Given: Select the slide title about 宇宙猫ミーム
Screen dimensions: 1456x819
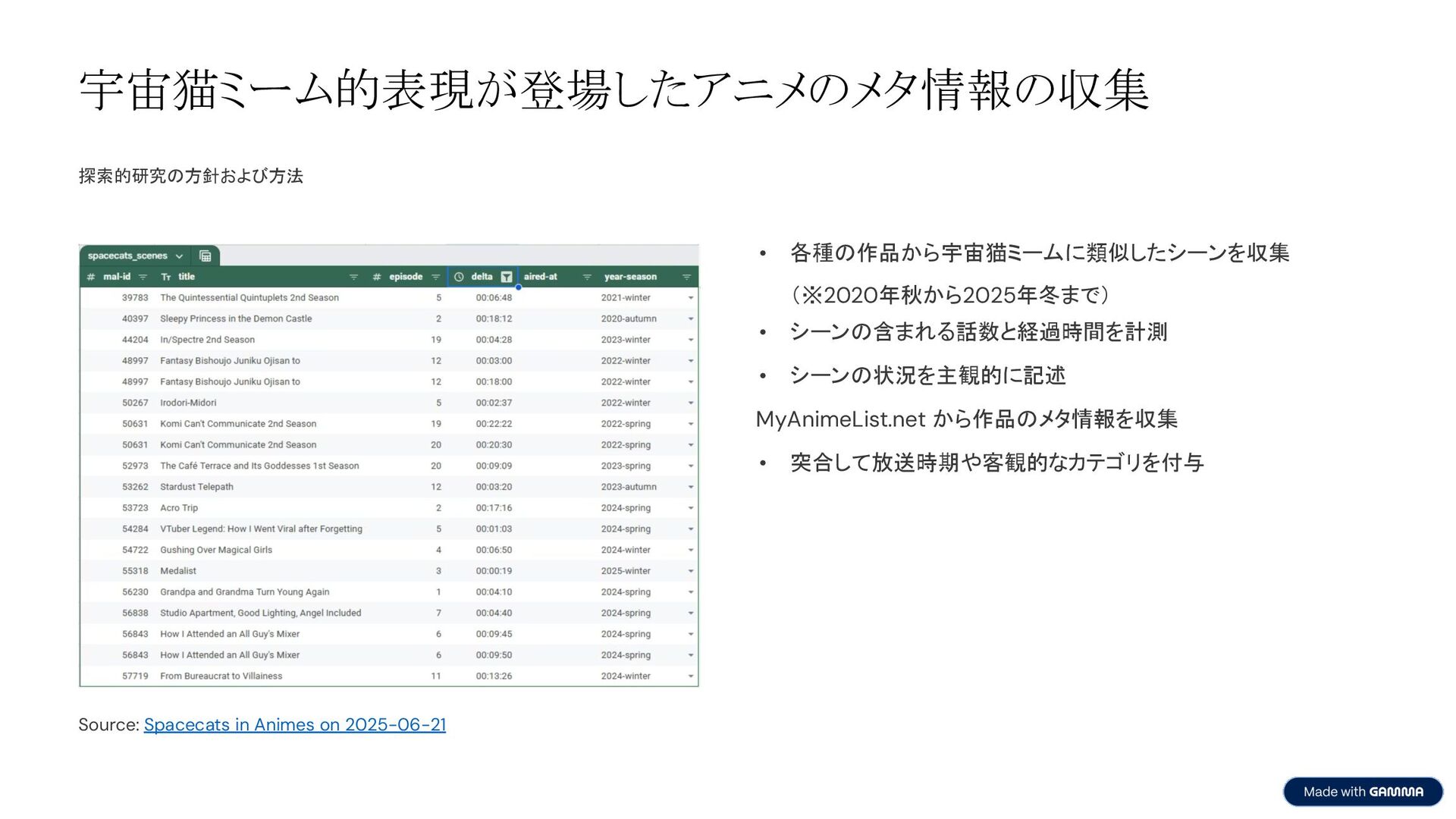Looking at the screenshot, I should click(613, 90).
